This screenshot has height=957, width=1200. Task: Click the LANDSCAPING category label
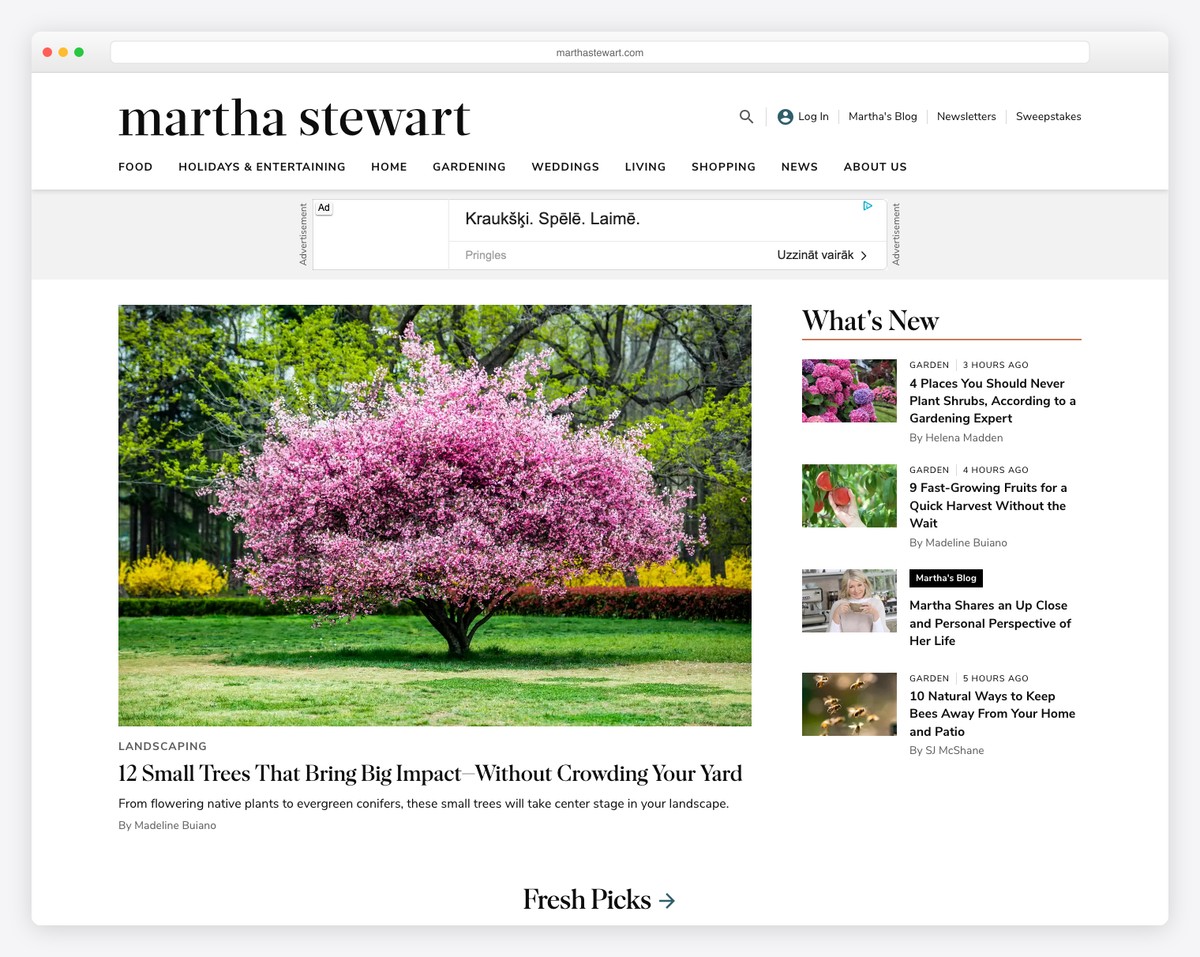[x=162, y=746]
